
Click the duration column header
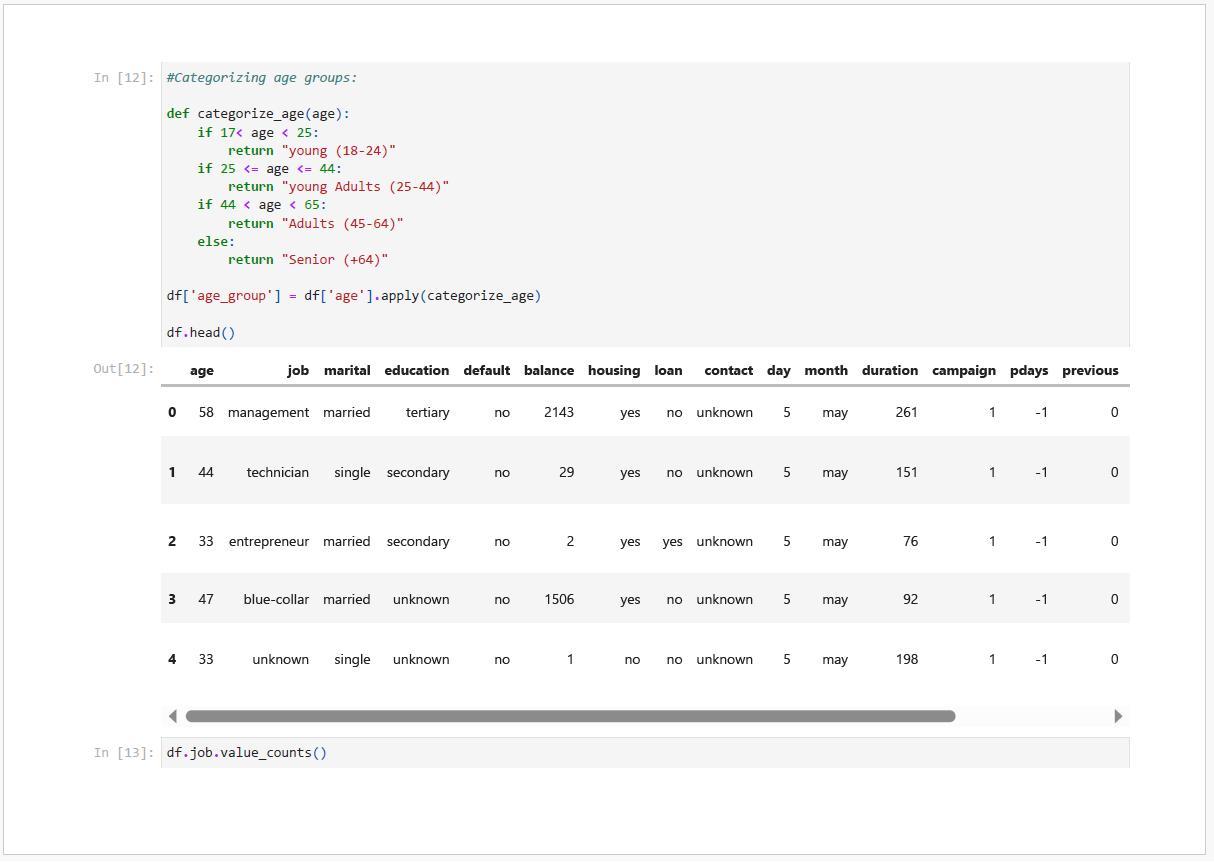[x=889, y=370]
